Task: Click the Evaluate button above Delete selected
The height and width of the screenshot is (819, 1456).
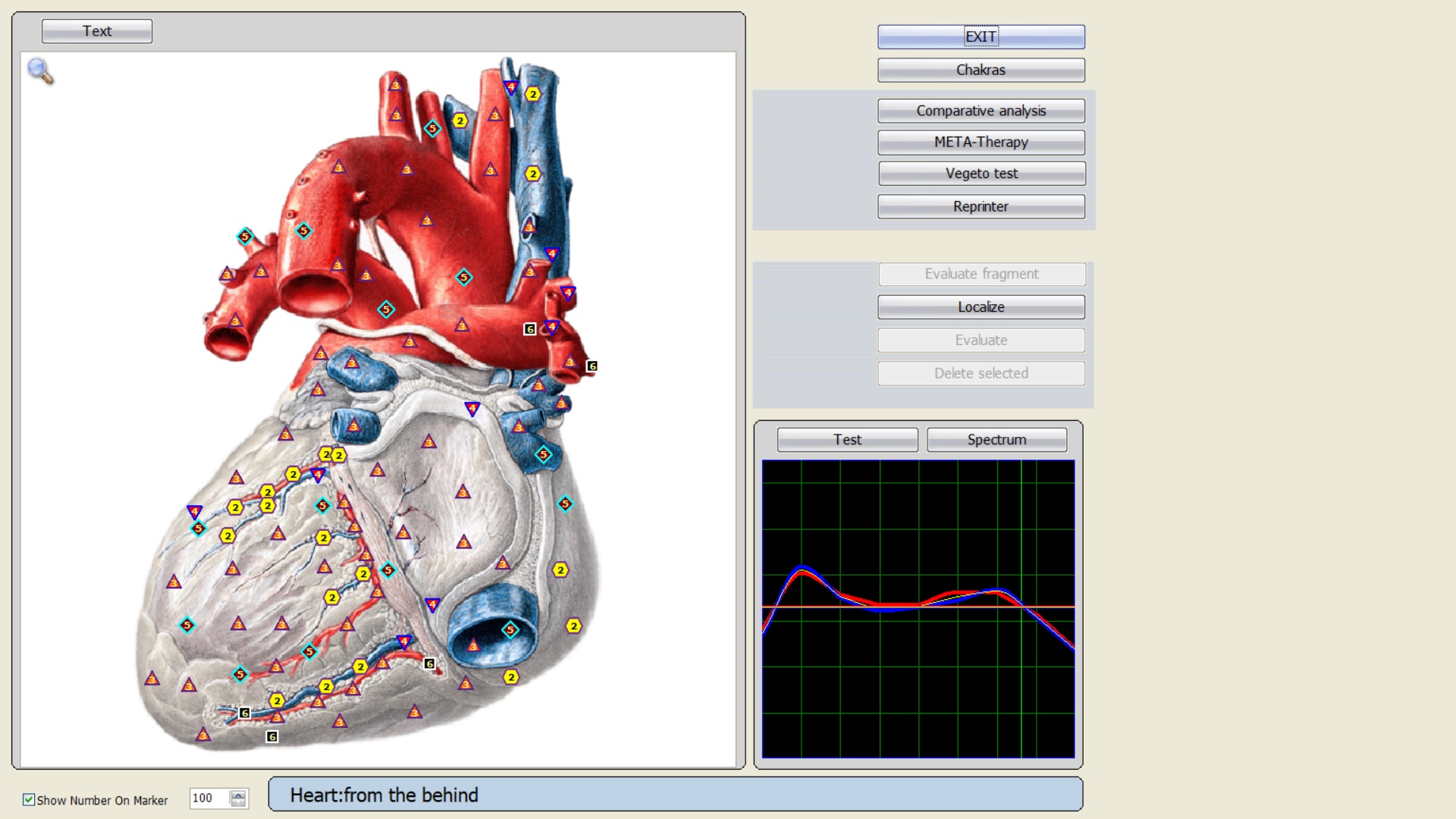Action: click(x=981, y=340)
